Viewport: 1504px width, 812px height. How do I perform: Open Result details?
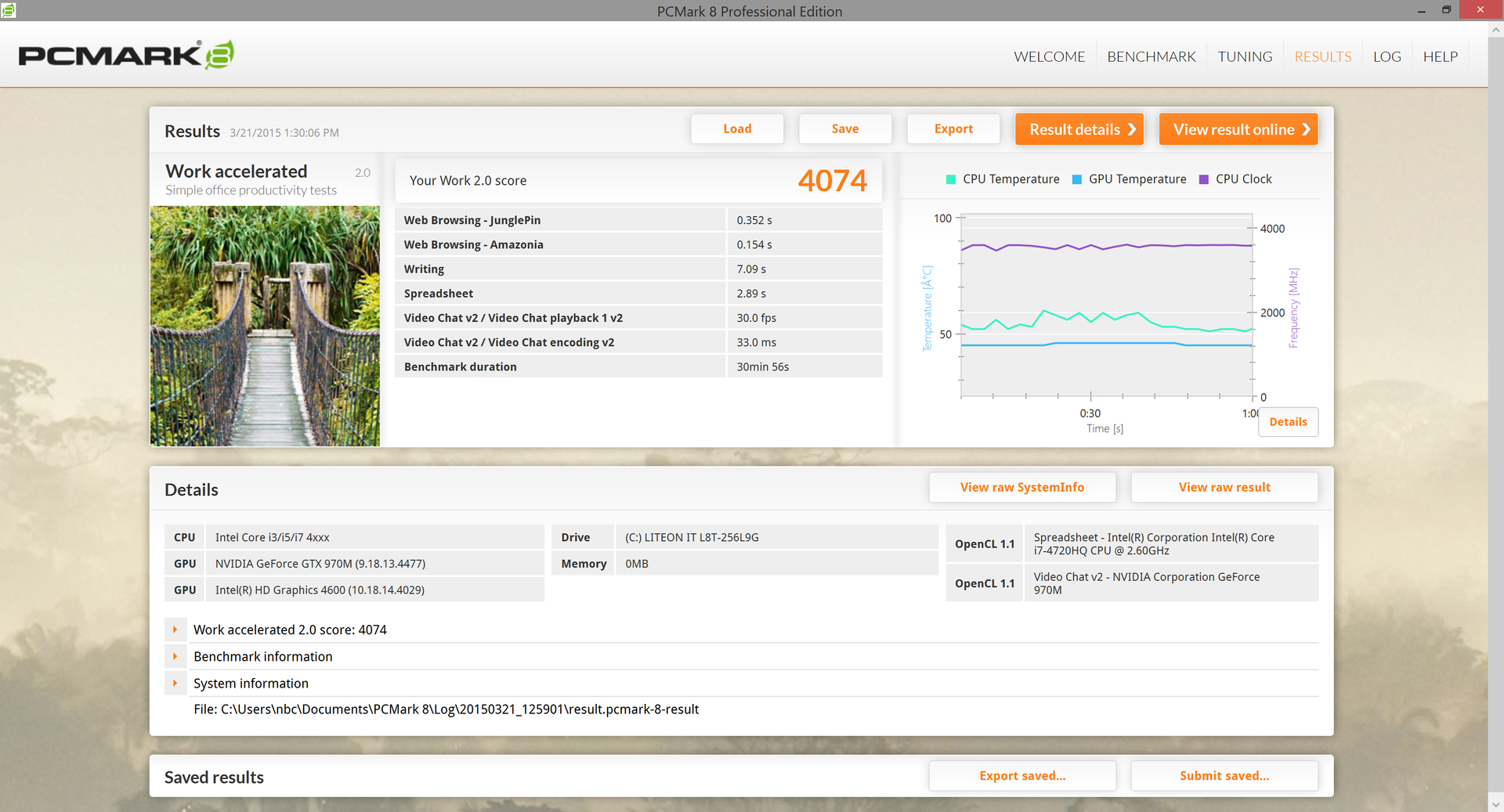click(x=1079, y=129)
